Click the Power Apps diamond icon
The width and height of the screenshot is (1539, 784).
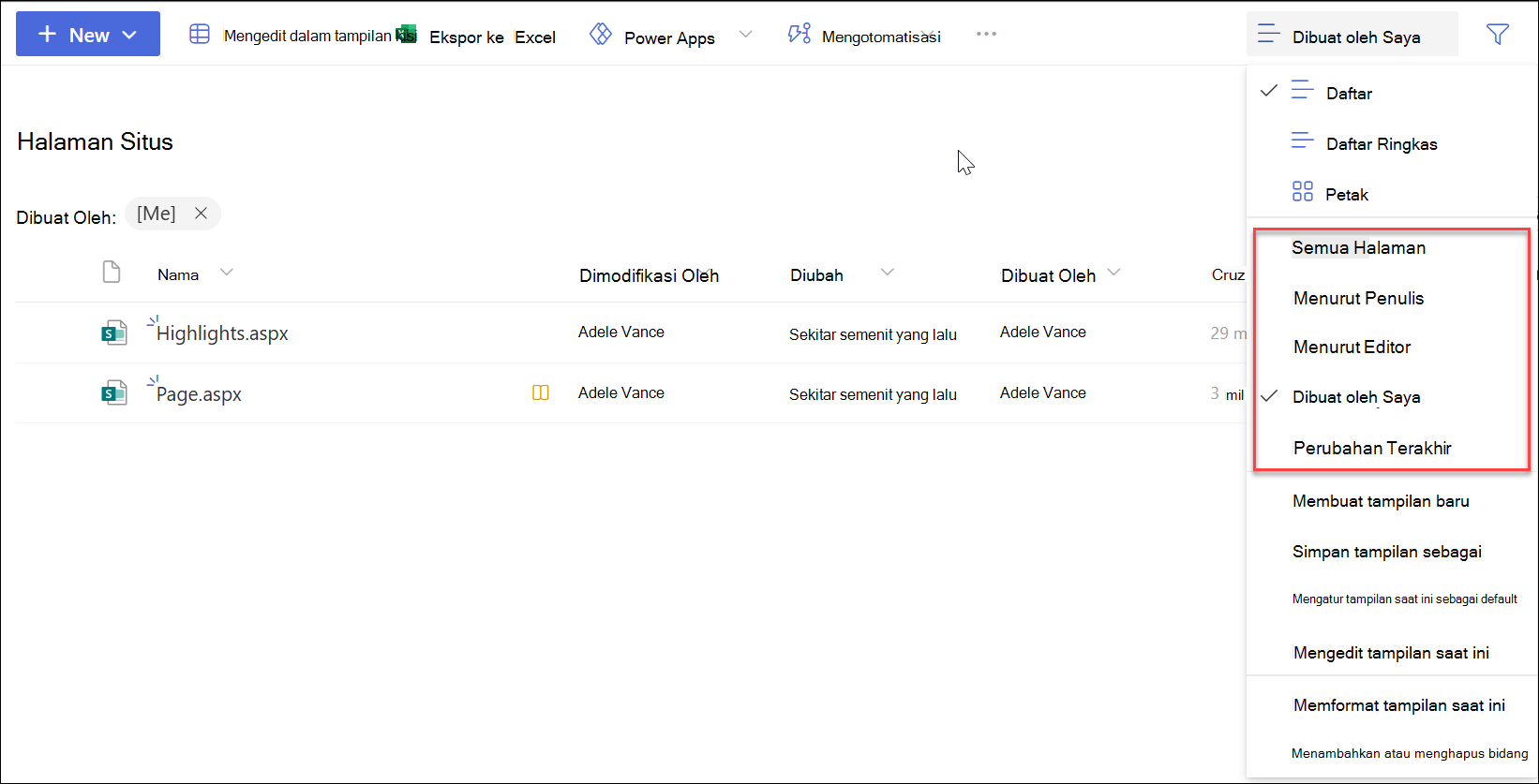601,35
